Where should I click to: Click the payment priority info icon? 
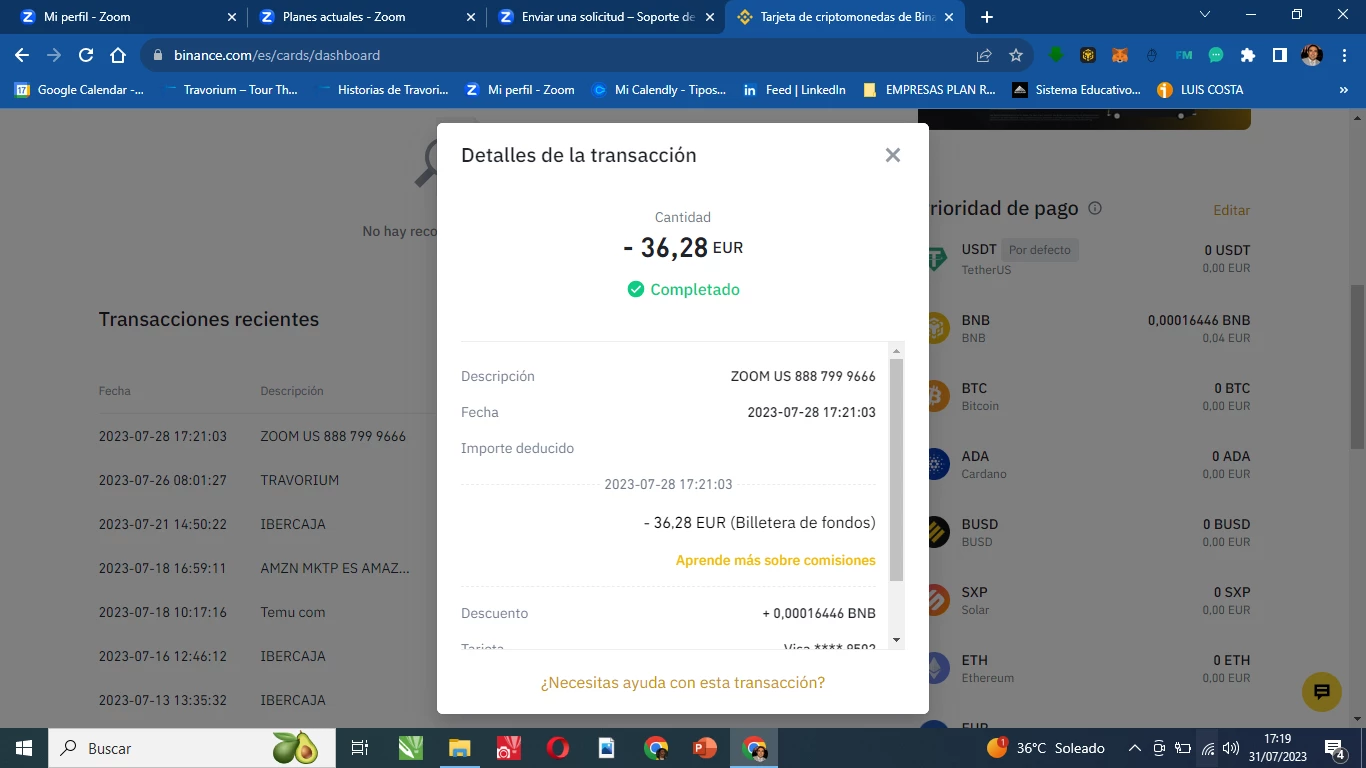pyautogui.click(x=1094, y=209)
